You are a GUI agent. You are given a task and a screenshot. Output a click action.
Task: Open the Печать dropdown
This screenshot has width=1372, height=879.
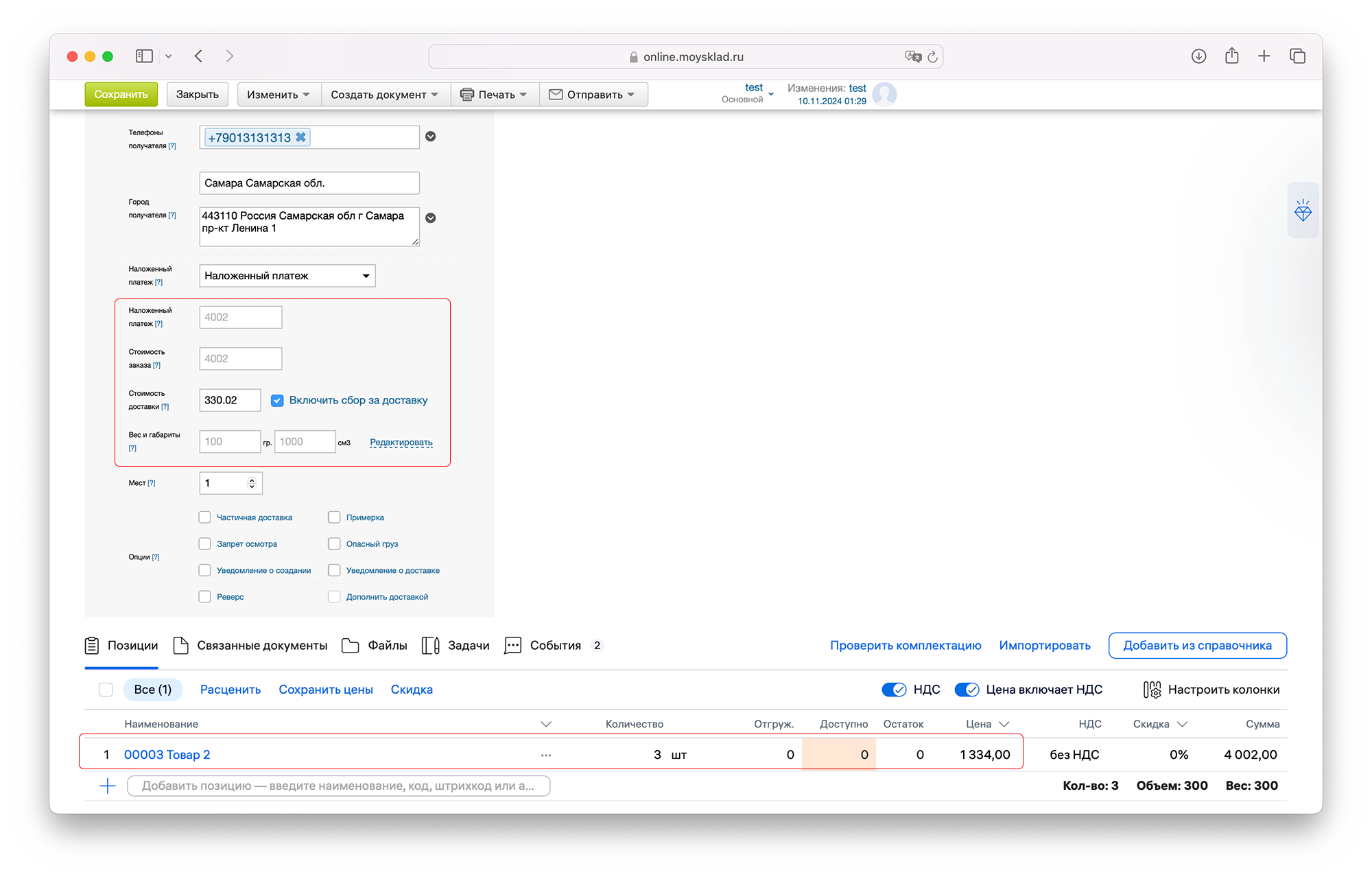495,95
